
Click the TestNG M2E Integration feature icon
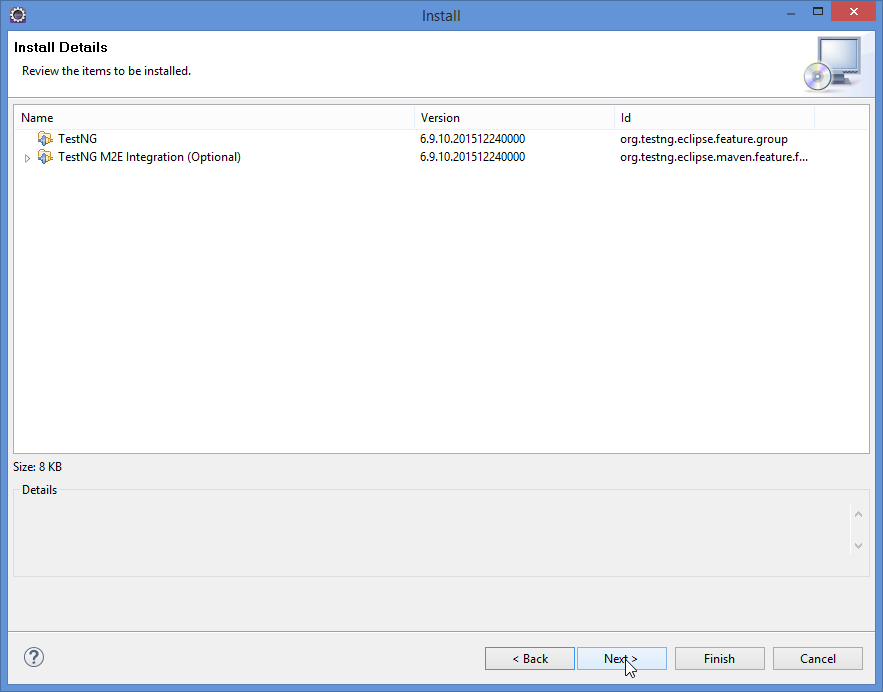[45, 157]
